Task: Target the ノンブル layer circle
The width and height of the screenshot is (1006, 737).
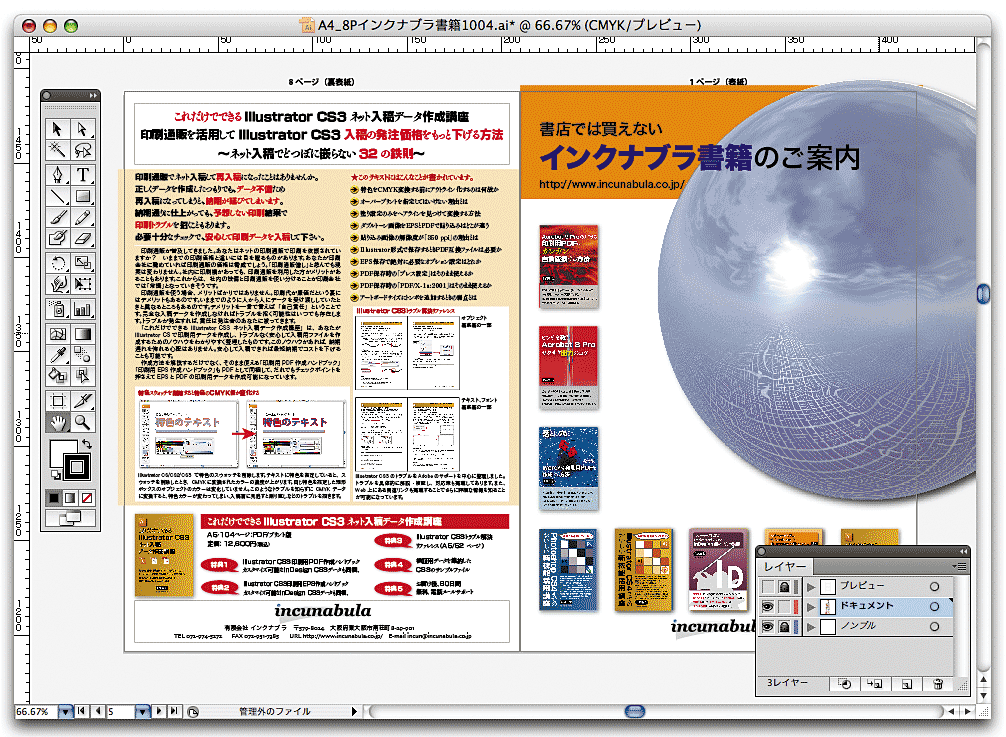Action: [934, 626]
